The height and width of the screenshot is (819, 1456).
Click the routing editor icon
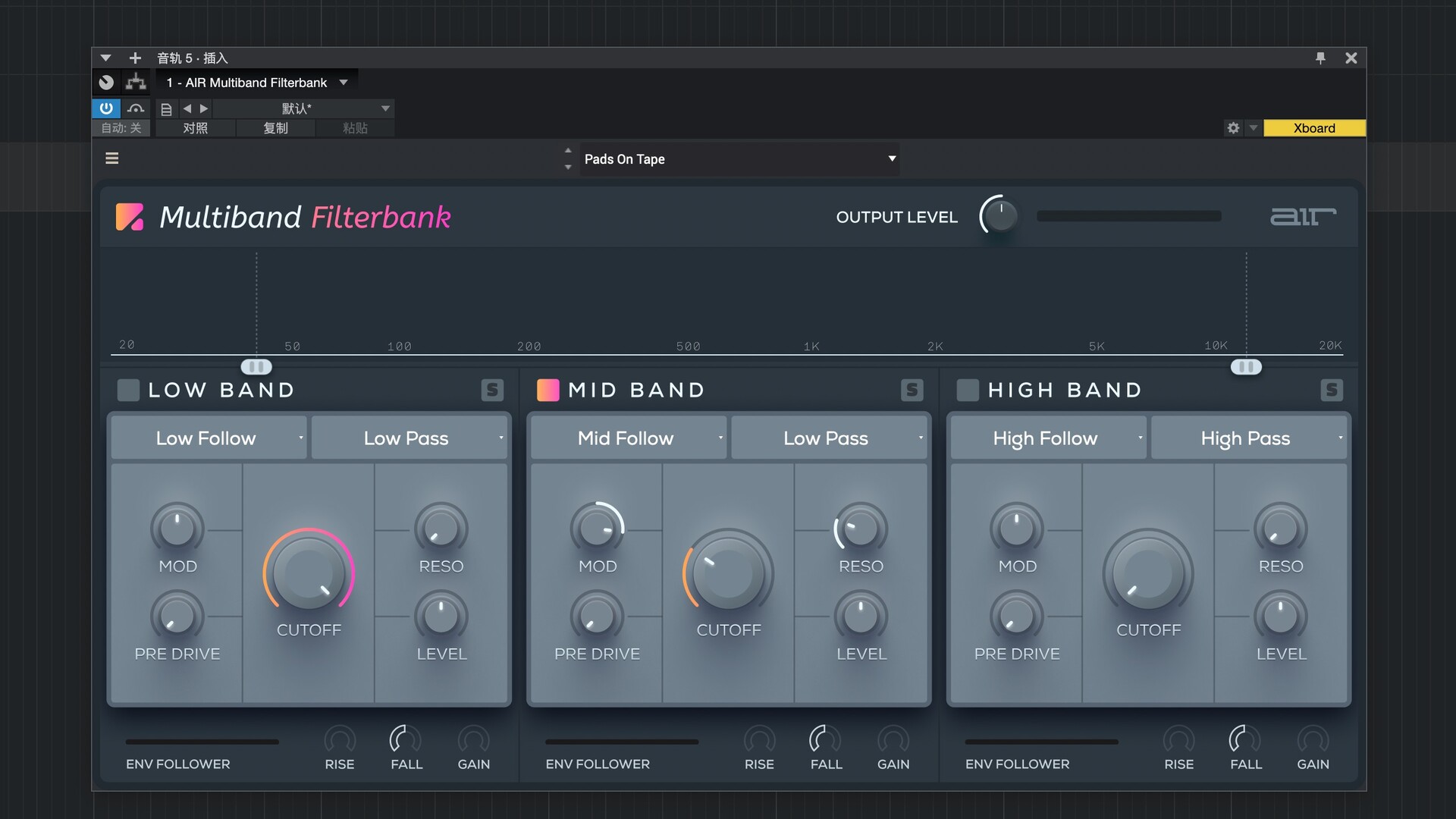(x=136, y=82)
